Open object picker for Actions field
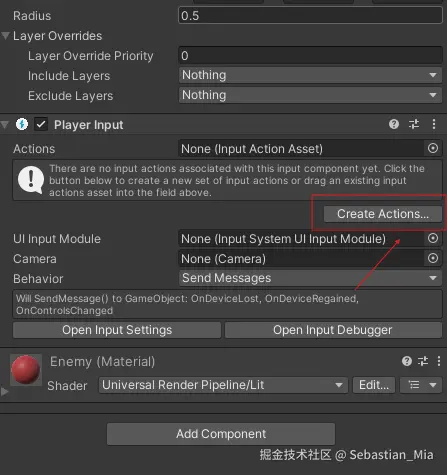The height and width of the screenshot is (475, 447). [x=433, y=148]
